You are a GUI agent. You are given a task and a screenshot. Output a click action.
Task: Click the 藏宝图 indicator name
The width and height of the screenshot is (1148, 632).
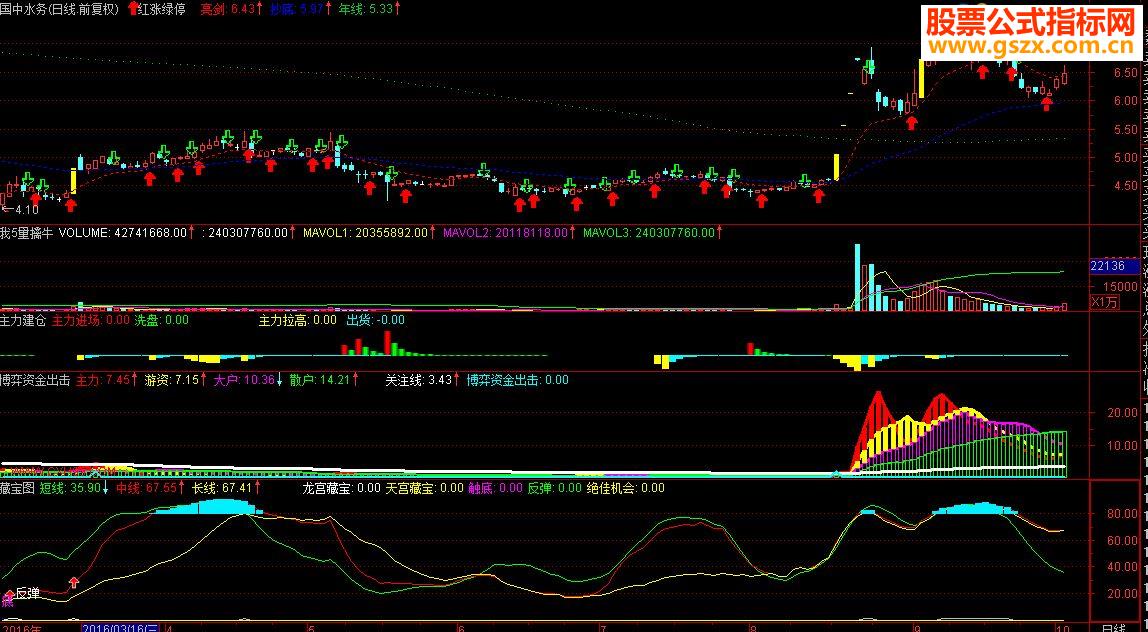pyautogui.click(x=18, y=488)
